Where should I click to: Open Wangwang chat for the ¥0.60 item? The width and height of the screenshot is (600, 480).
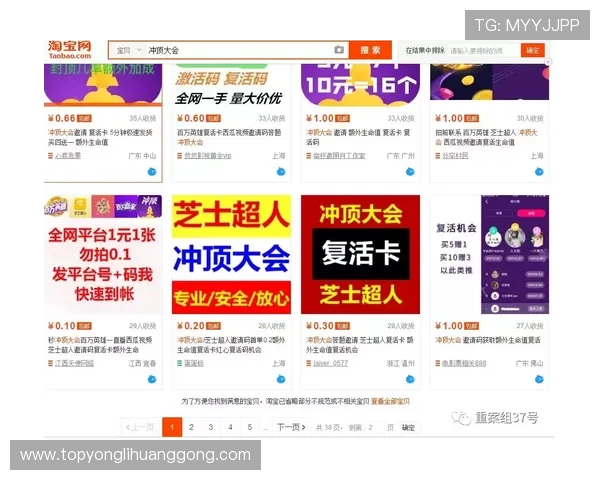click(x=281, y=171)
